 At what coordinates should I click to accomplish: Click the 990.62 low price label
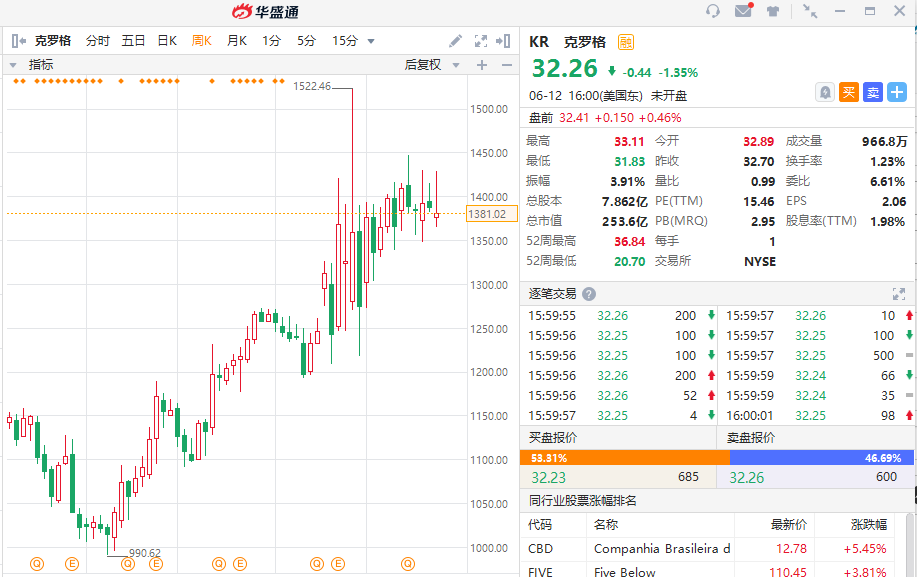[x=144, y=553]
